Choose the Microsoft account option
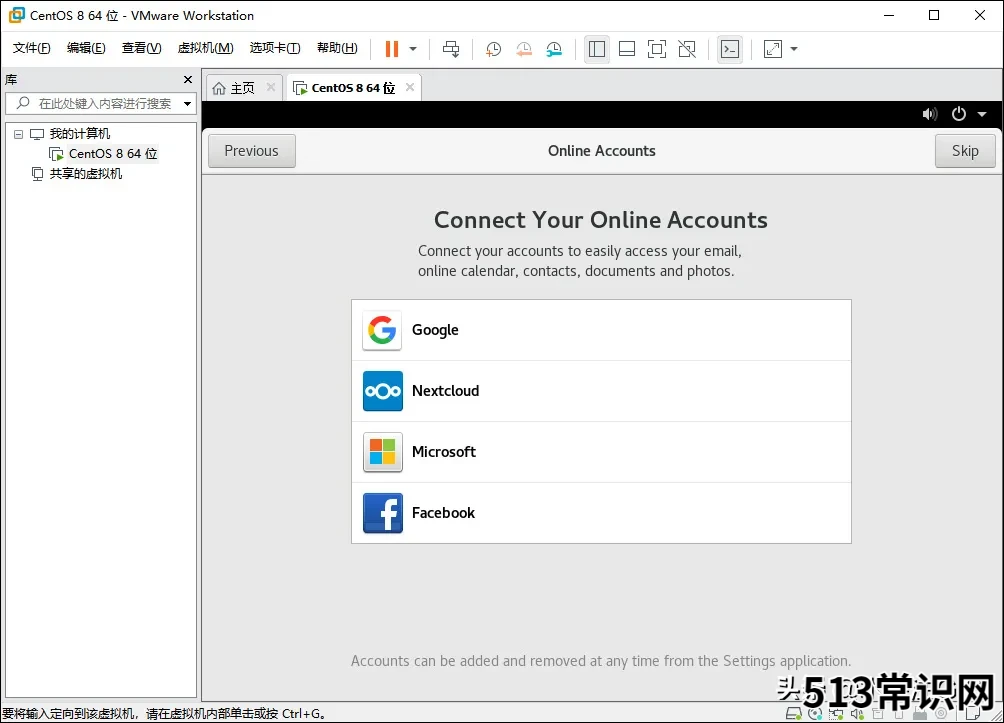 (601, 451)
